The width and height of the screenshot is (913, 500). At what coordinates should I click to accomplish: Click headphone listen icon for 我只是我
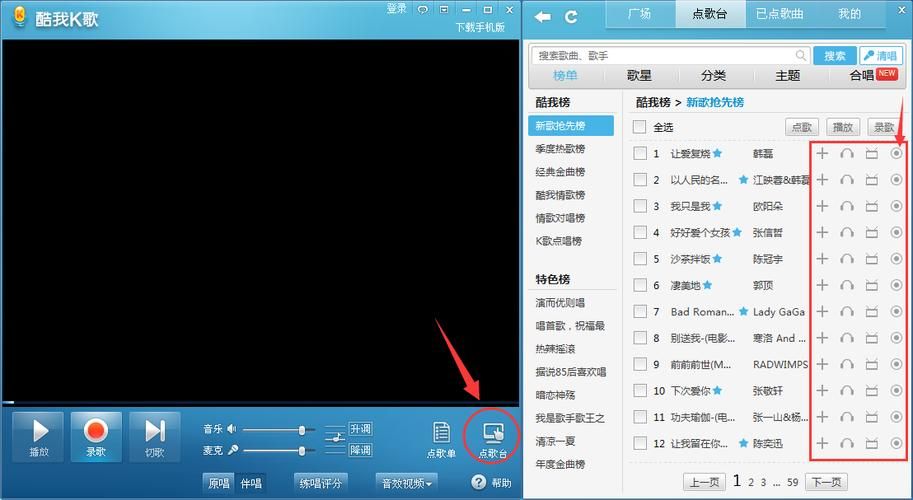(847, 206)
